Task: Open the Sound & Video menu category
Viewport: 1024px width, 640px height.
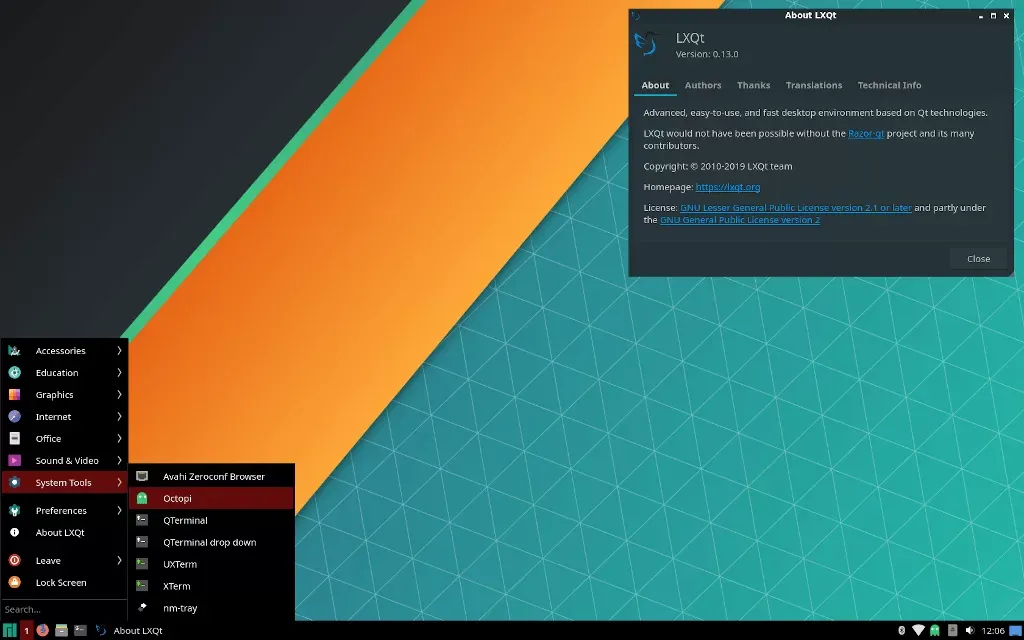Action: [x=65, y=460]
